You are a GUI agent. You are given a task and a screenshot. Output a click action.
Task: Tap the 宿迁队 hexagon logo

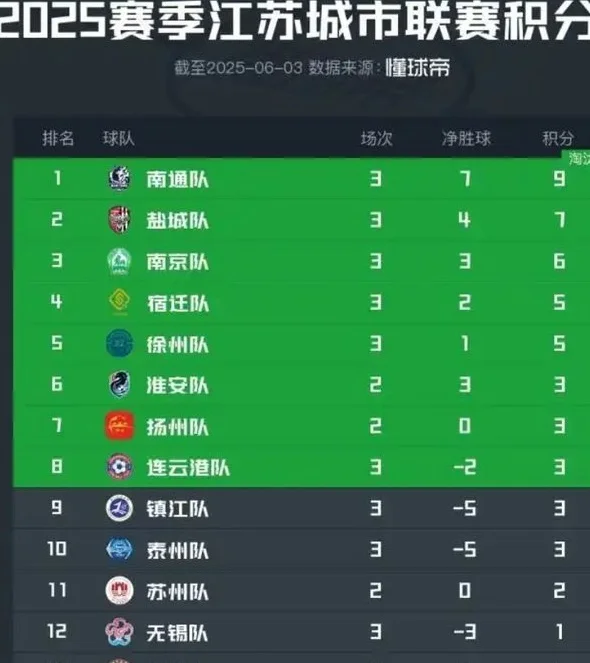[x=119, y=302]
